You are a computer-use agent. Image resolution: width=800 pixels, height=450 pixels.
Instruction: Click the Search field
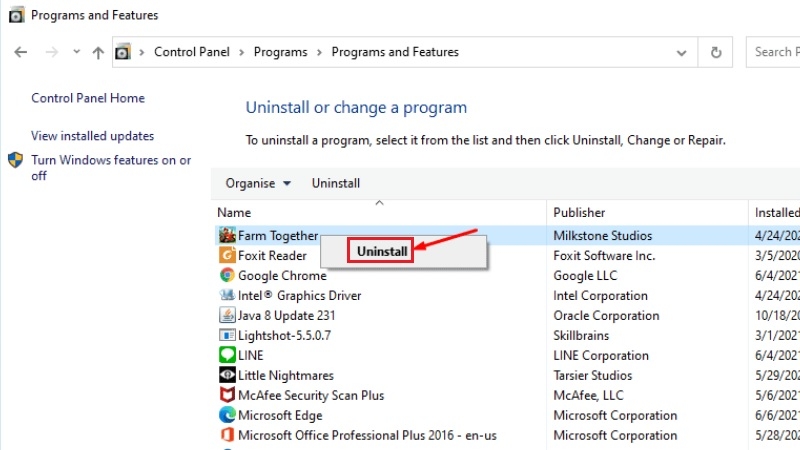(x=773, y=52)
